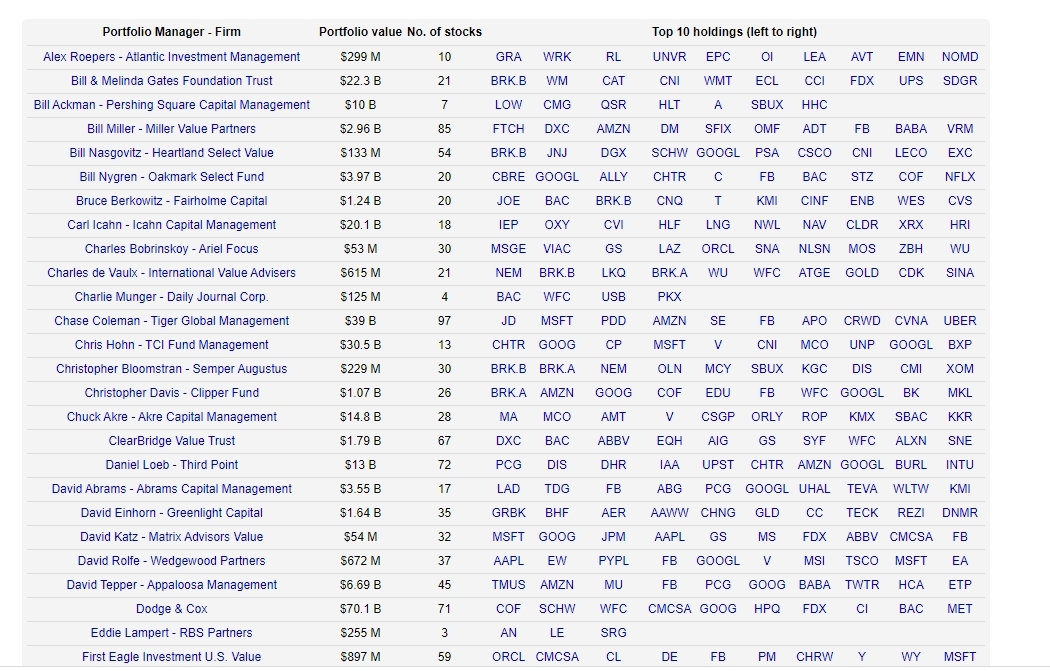Open NFLX ticker in Bill Nygren's holdings

959,177
